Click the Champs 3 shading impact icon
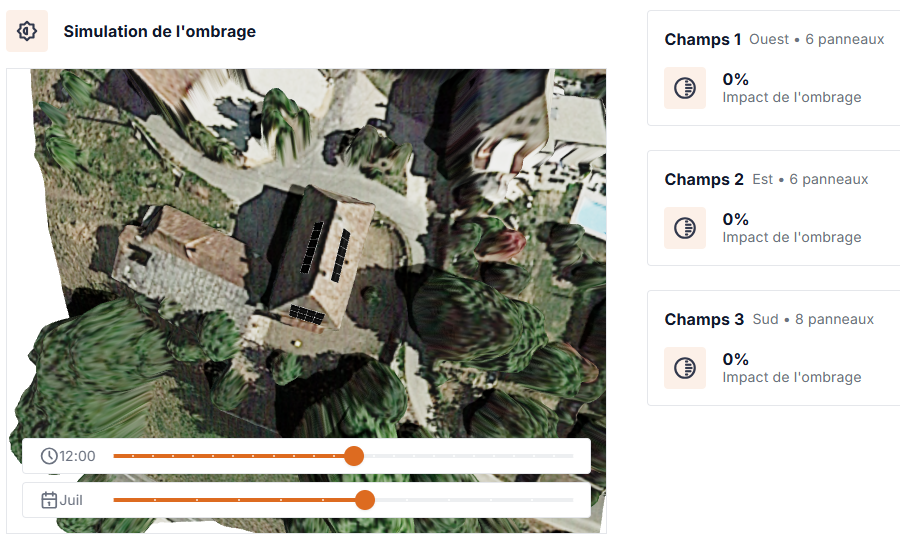Image resolution: width=900 pixels, height=546 pixels. pyautogui.click(x=685, y=368)
